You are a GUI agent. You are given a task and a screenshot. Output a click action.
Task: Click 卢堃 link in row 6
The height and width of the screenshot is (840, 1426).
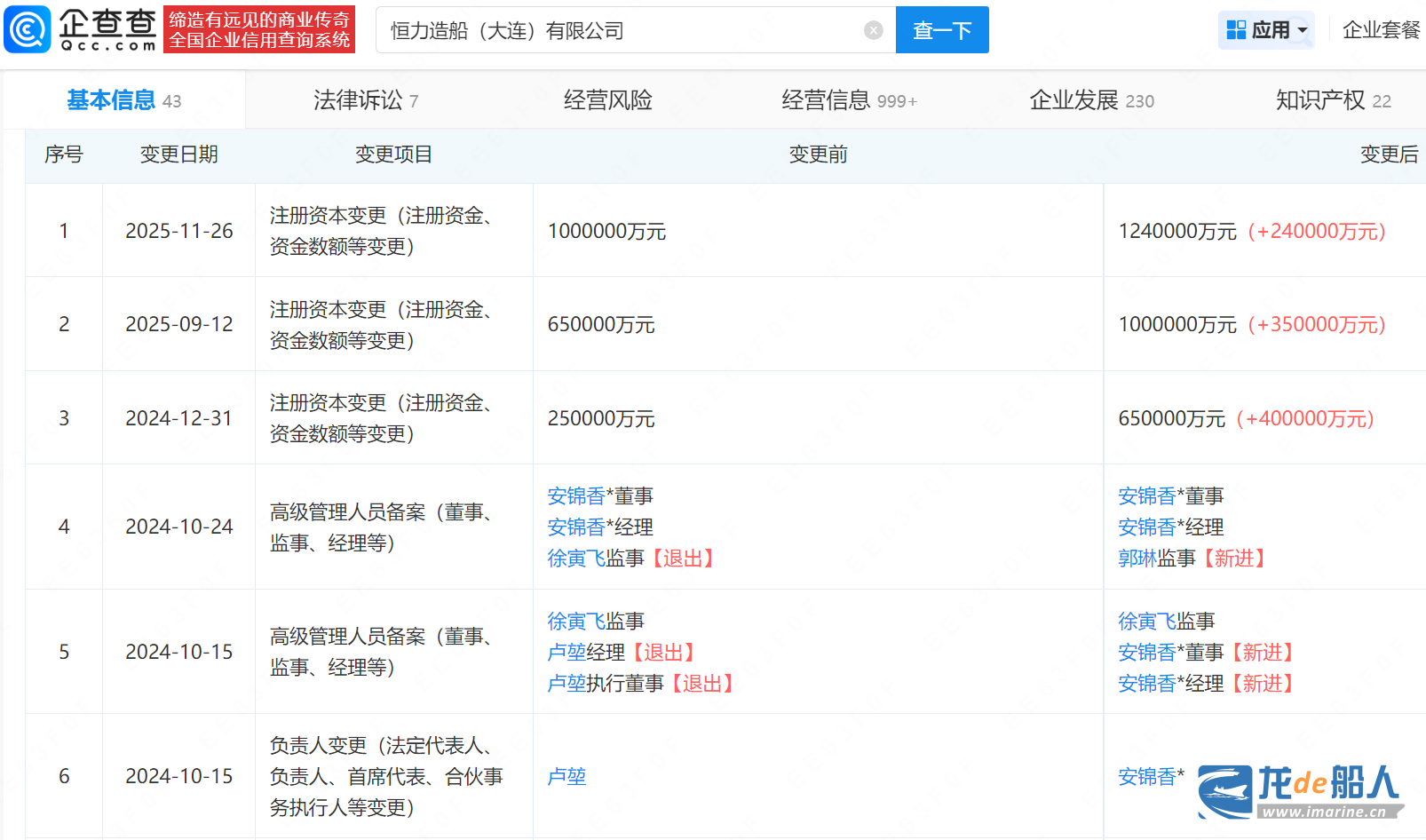(566, 777)
